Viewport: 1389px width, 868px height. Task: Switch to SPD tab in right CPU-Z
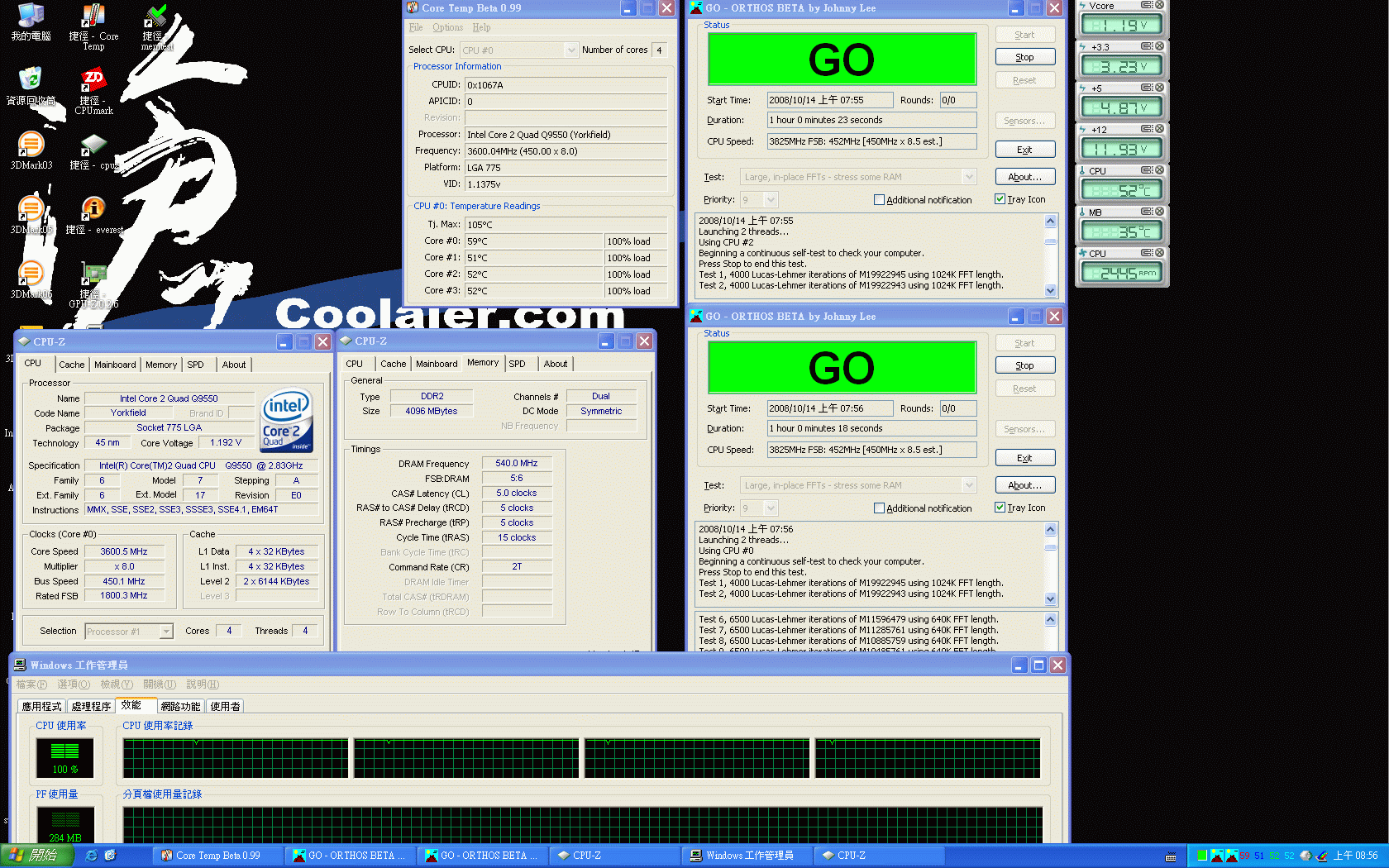click(517, 364)
